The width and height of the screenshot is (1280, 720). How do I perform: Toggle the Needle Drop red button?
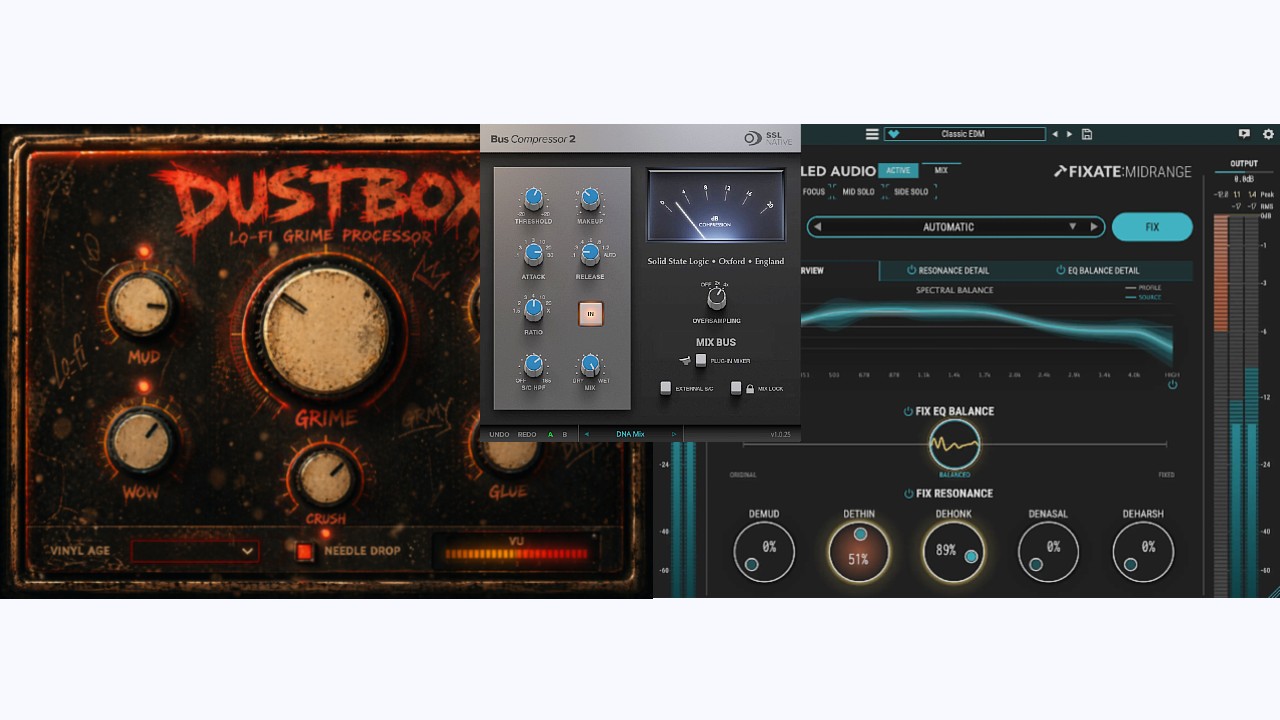pyautogui.click(x=305, y=551)
